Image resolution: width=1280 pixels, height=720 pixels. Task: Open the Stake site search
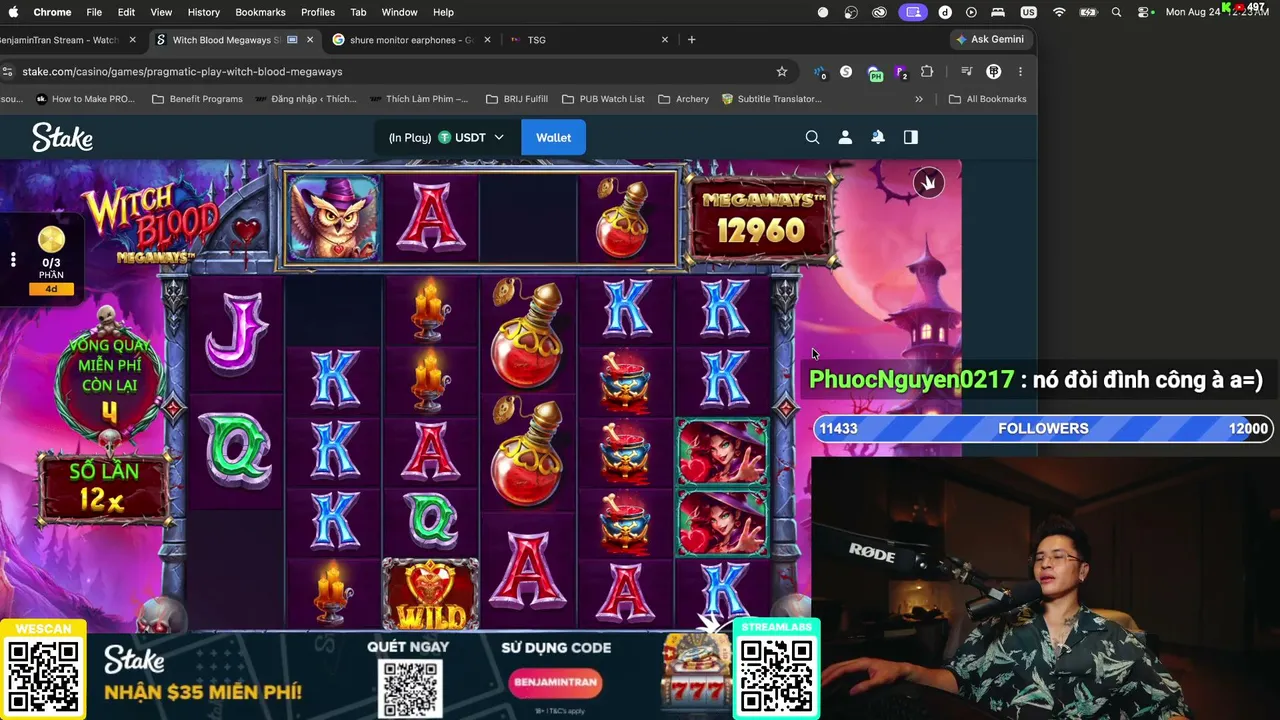812,137
